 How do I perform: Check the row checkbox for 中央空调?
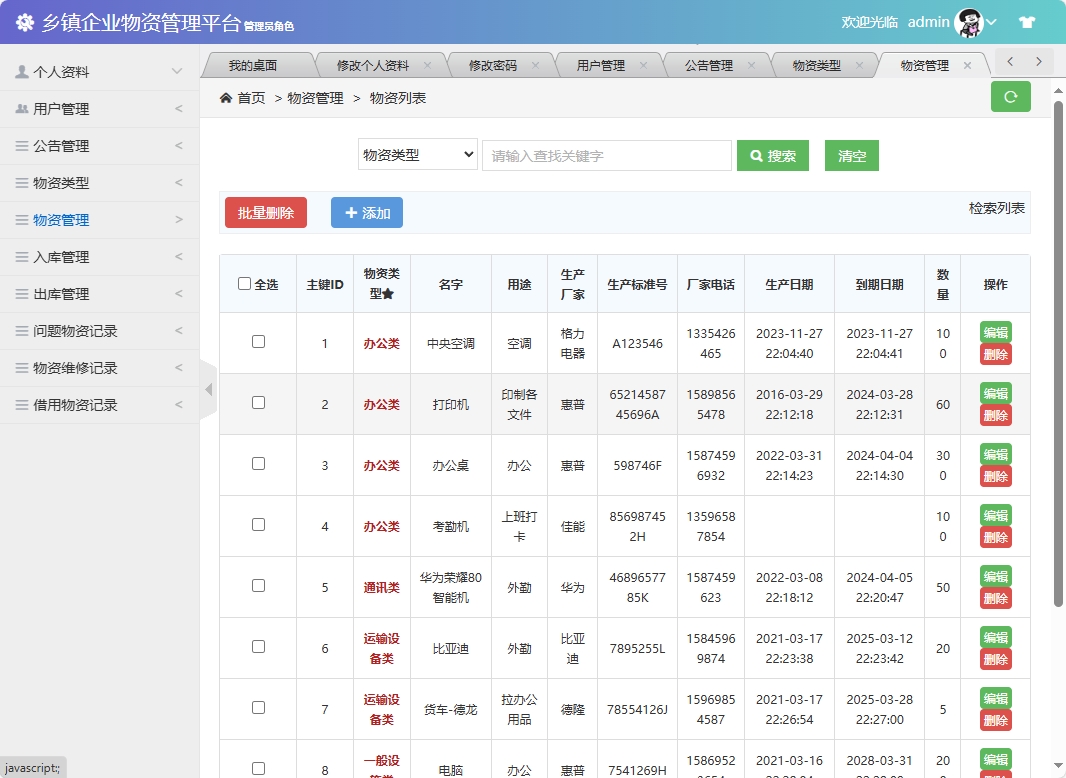257,343
